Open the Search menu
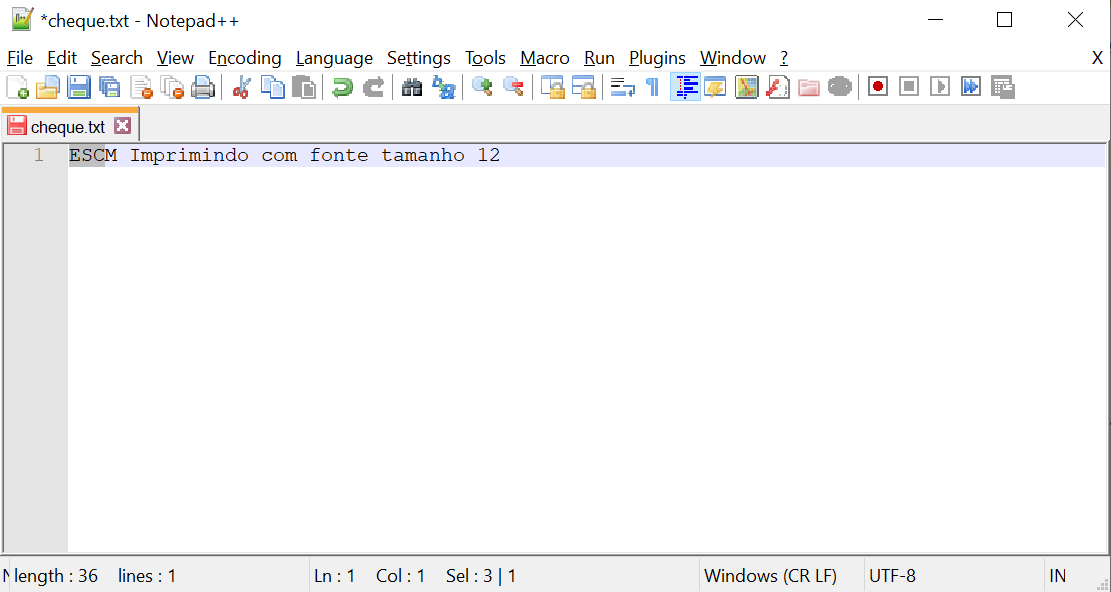1111x592 pixels. click(x=117, y=58)
